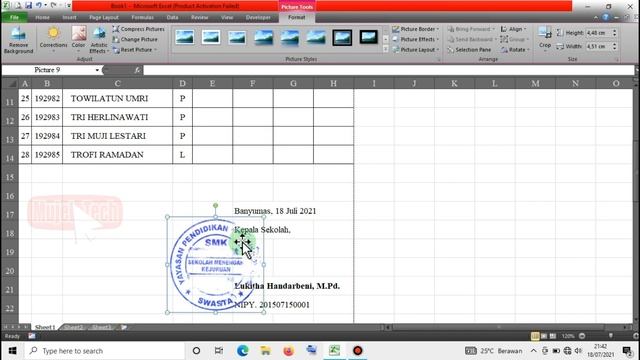Viewport: 640px width, 360px height.
Task: Open picture Color options
Action: (x=79, y=40)
